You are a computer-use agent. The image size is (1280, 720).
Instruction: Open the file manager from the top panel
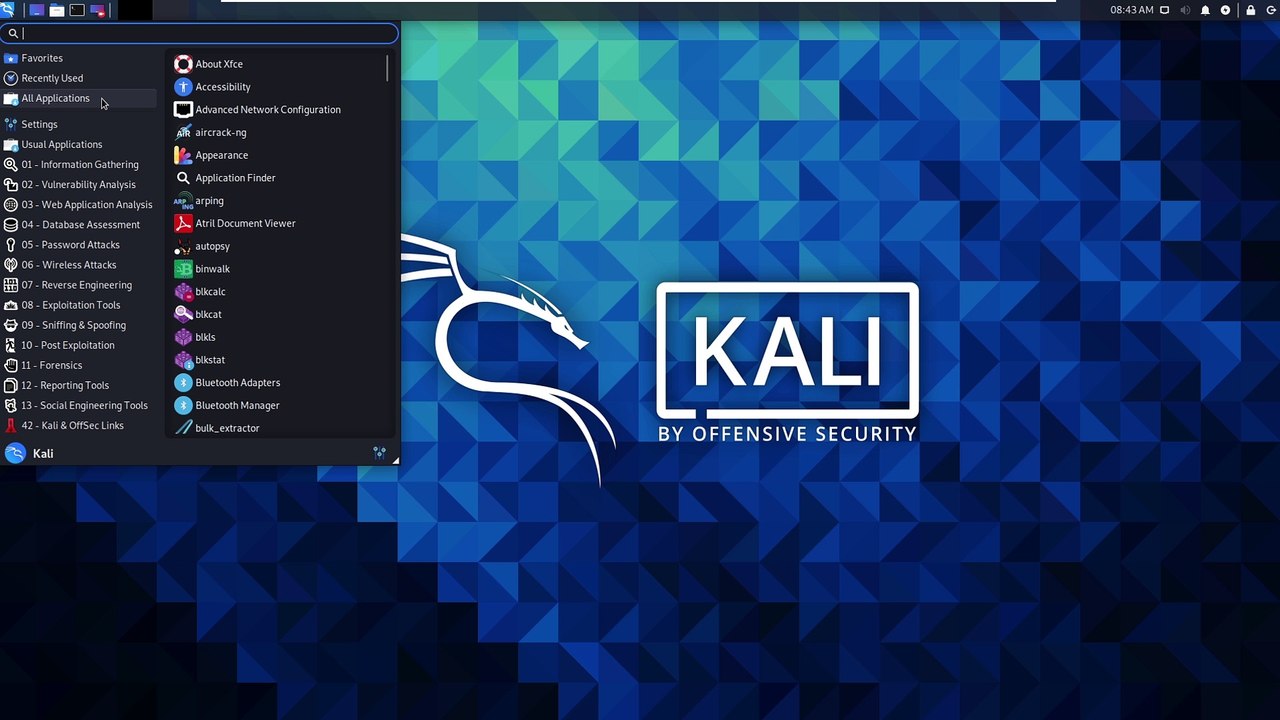tap(57, 10)
